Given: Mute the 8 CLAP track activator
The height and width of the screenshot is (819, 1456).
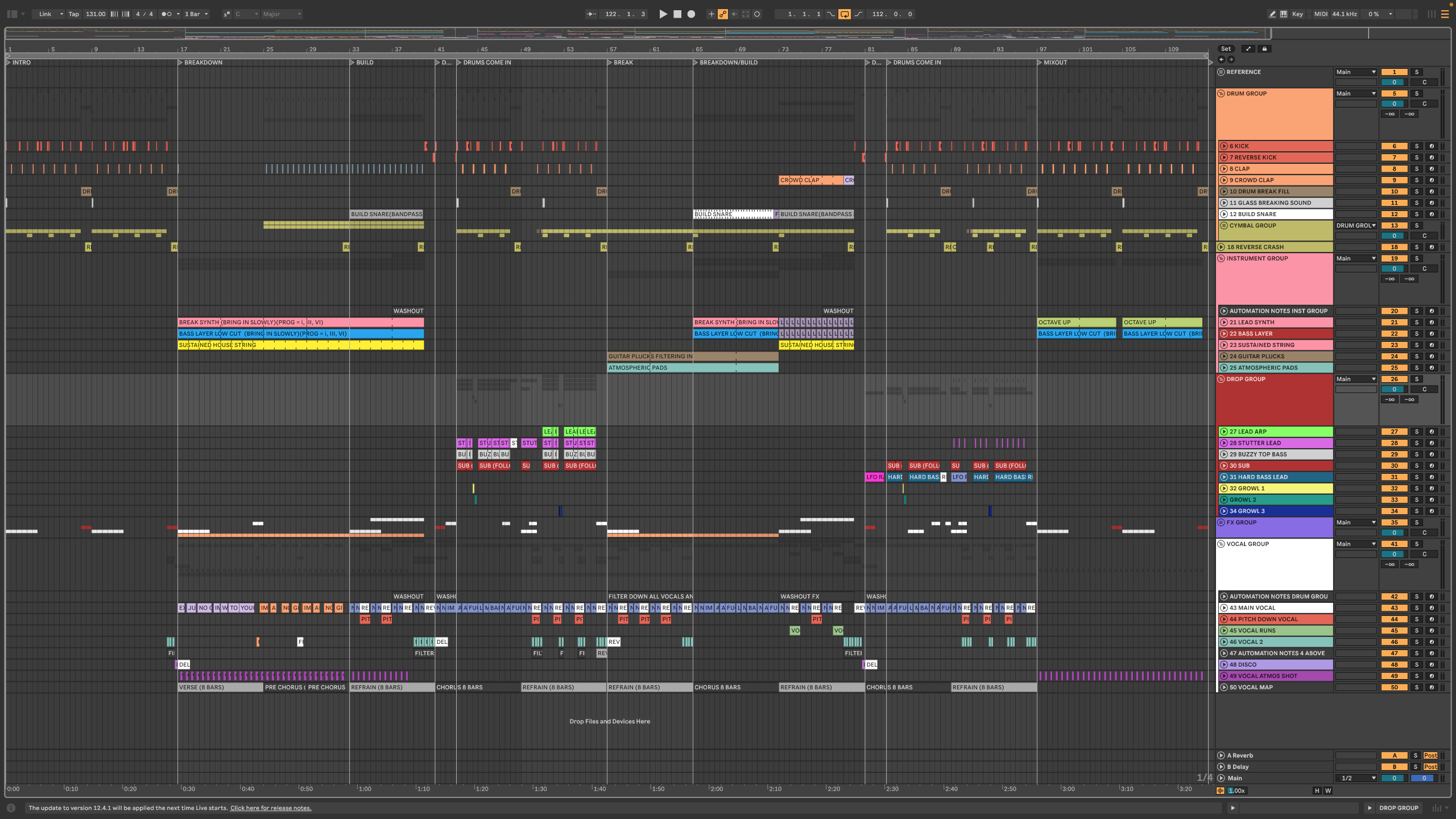Looking at the screenshot, I should [x=1394, y=169].
